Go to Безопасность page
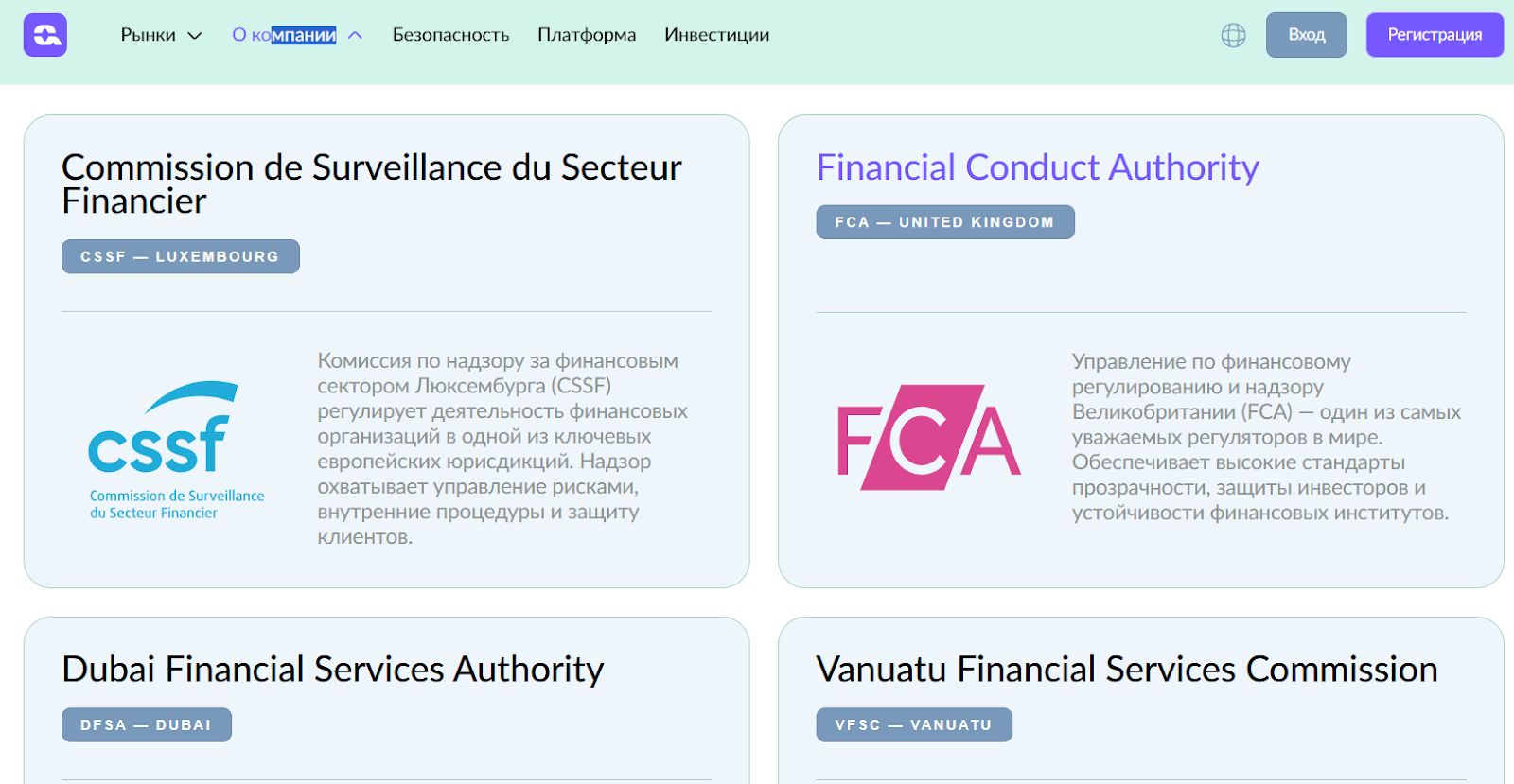This screenshot has height=784, width=1514. click(450, 35)
